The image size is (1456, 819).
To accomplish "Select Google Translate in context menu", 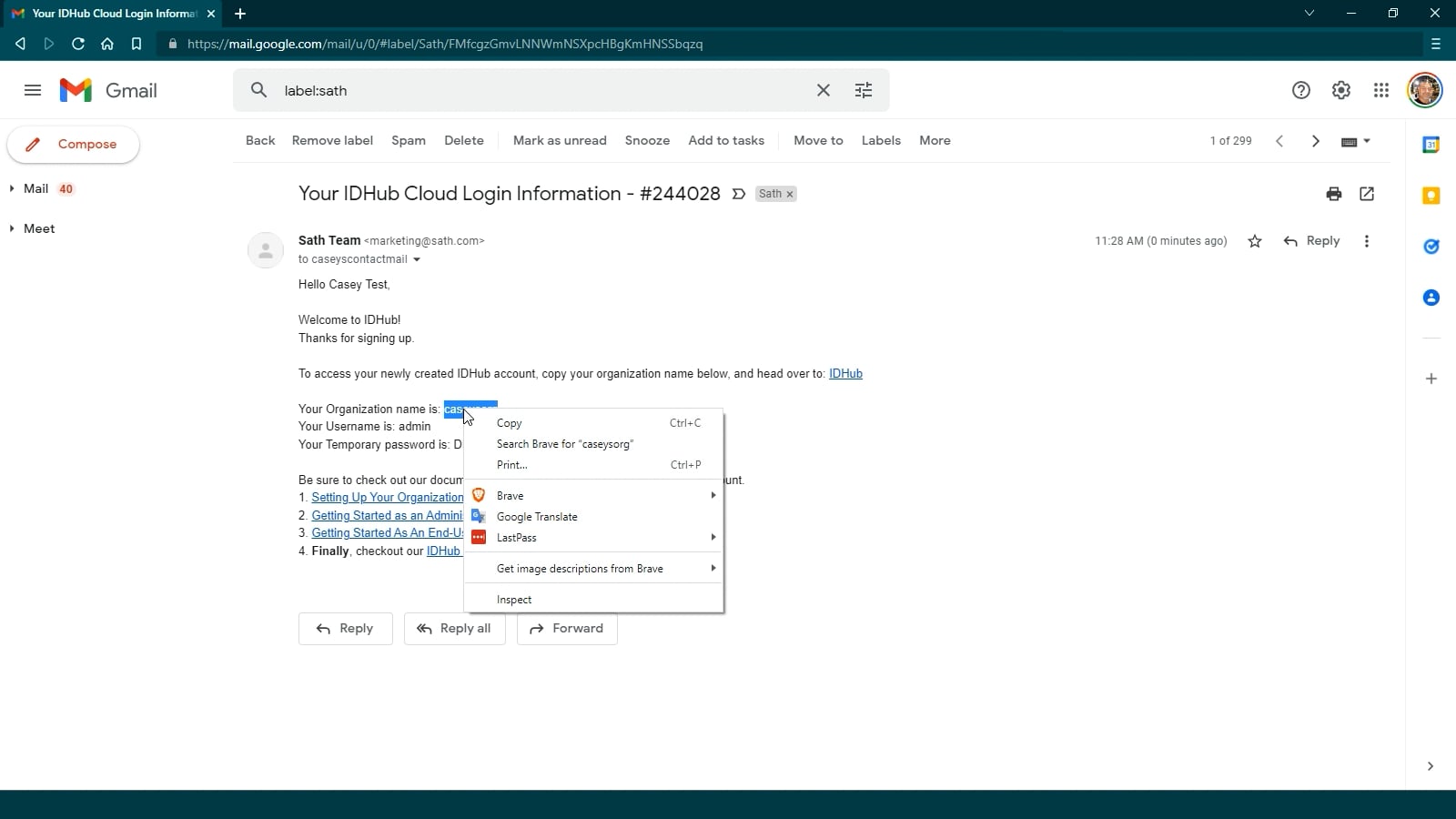I will [593, 517].
